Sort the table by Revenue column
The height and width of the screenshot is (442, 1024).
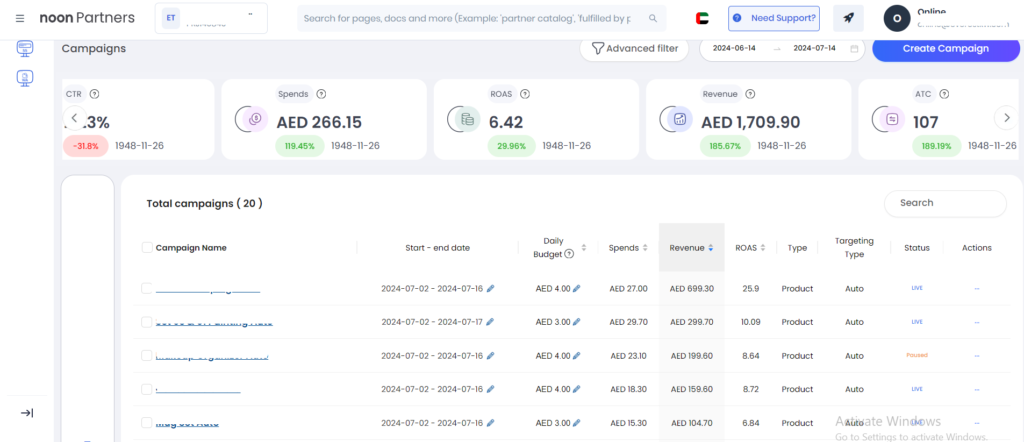click(x=692, y=248)
